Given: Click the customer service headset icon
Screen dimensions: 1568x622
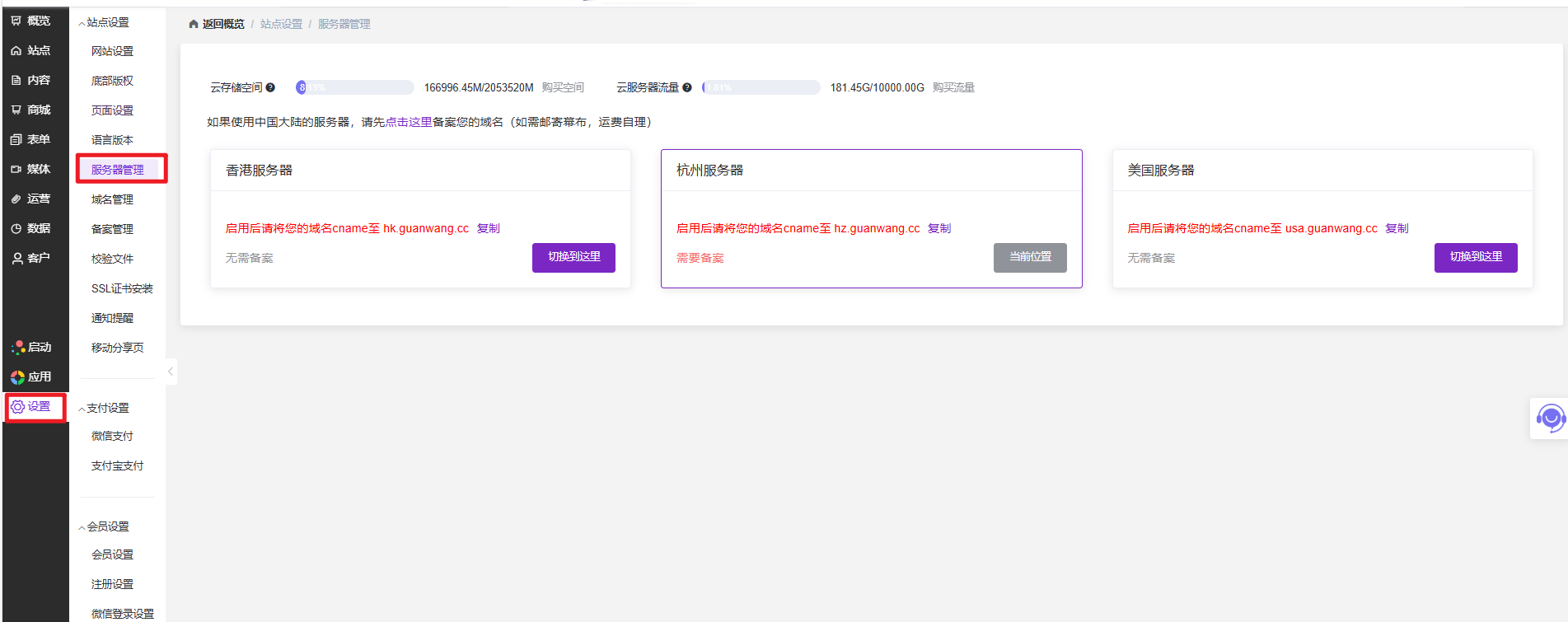Looking at the screenshot, I should click(x=1550, y=419).
